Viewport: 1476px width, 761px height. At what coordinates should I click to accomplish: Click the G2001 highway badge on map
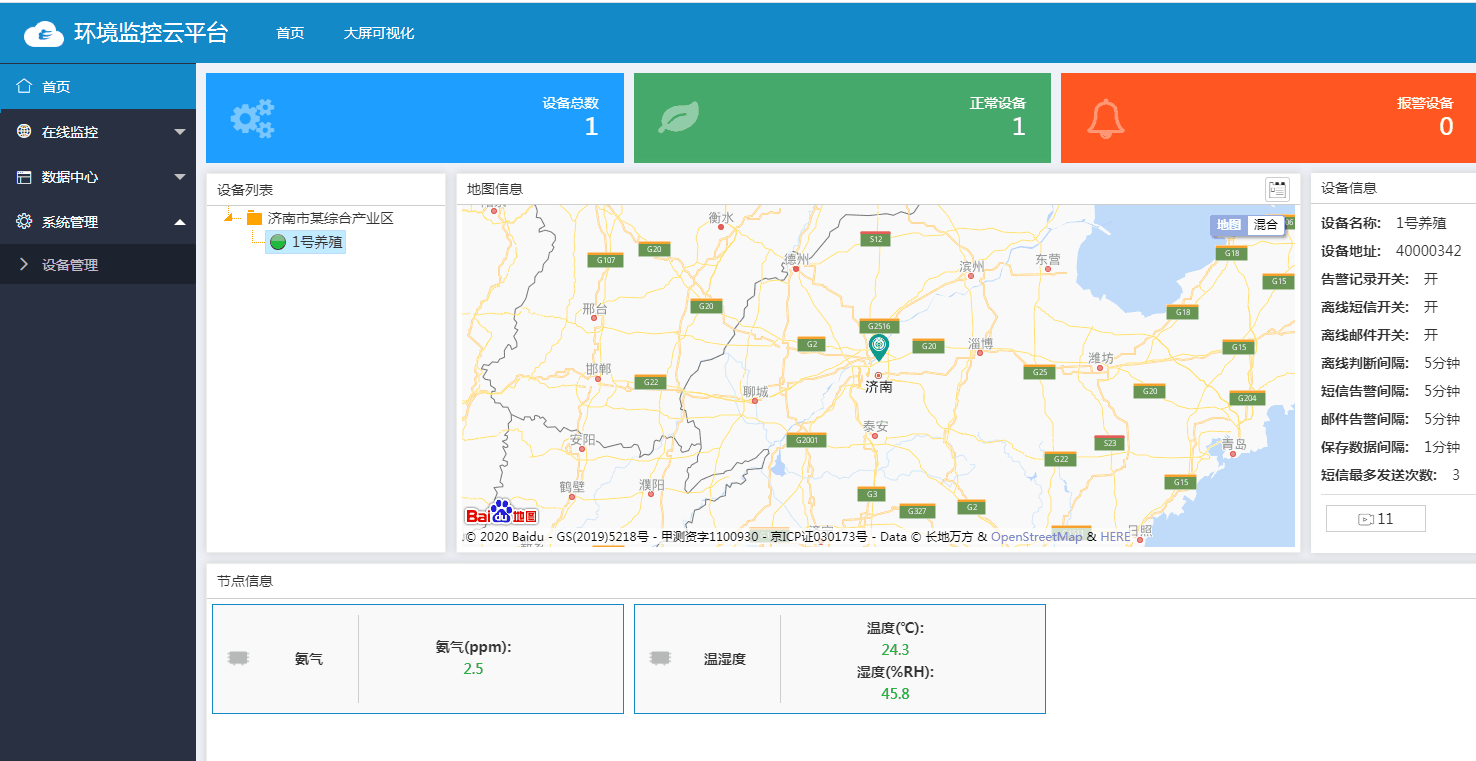pyautogui.click(x=806, y=440)
